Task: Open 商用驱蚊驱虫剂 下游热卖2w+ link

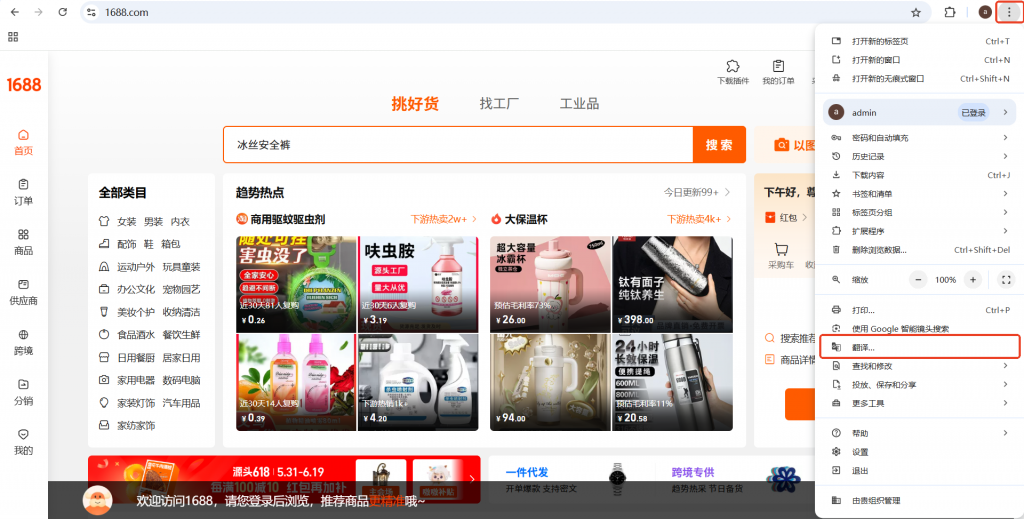Action: coord(443,219)
